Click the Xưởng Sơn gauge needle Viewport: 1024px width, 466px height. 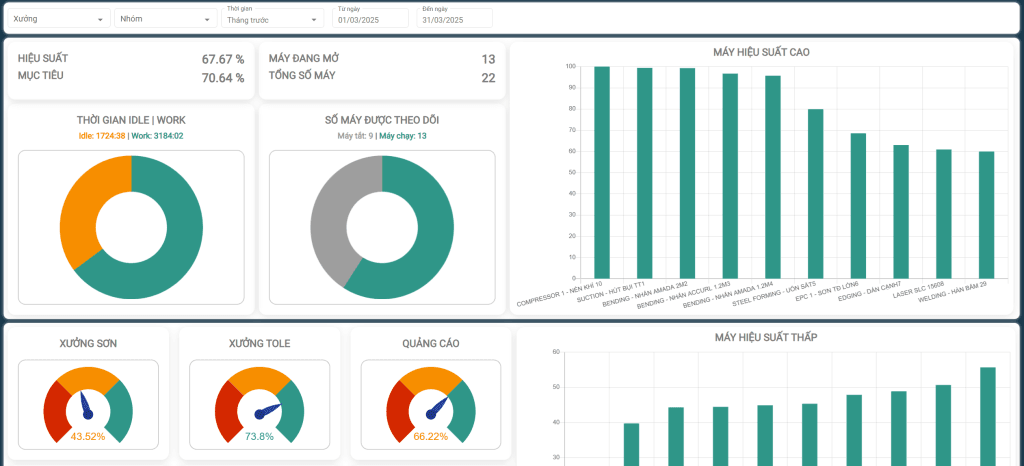(x=86, y=405)
